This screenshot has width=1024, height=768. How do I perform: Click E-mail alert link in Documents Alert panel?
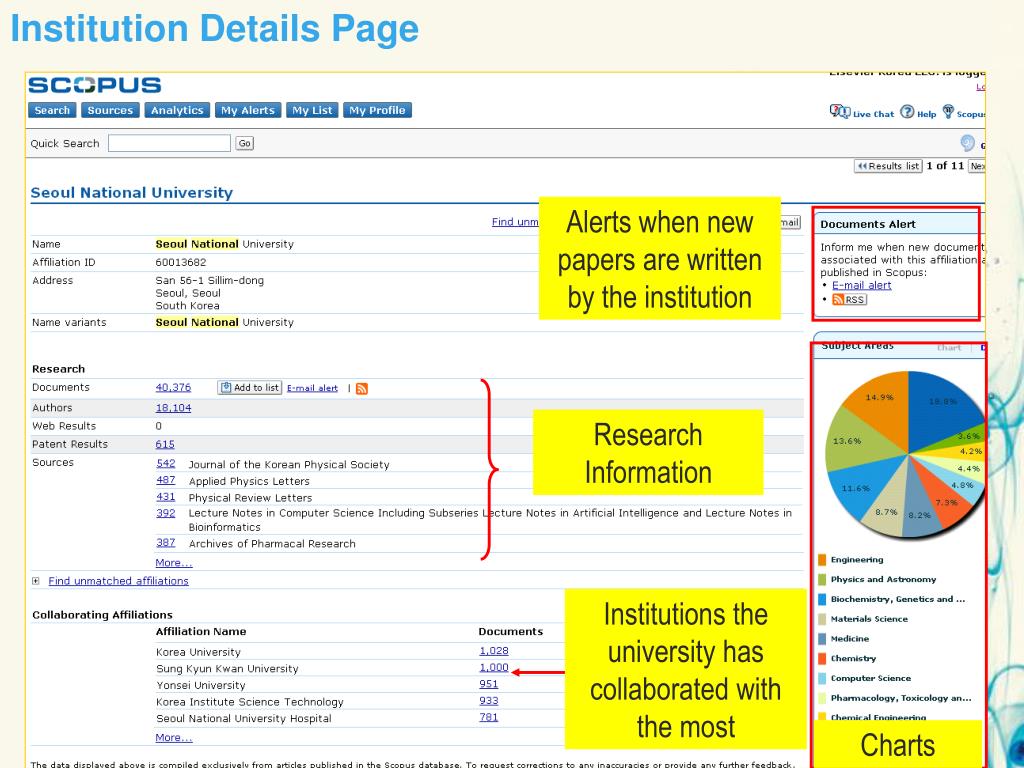[x=861, y=285]
